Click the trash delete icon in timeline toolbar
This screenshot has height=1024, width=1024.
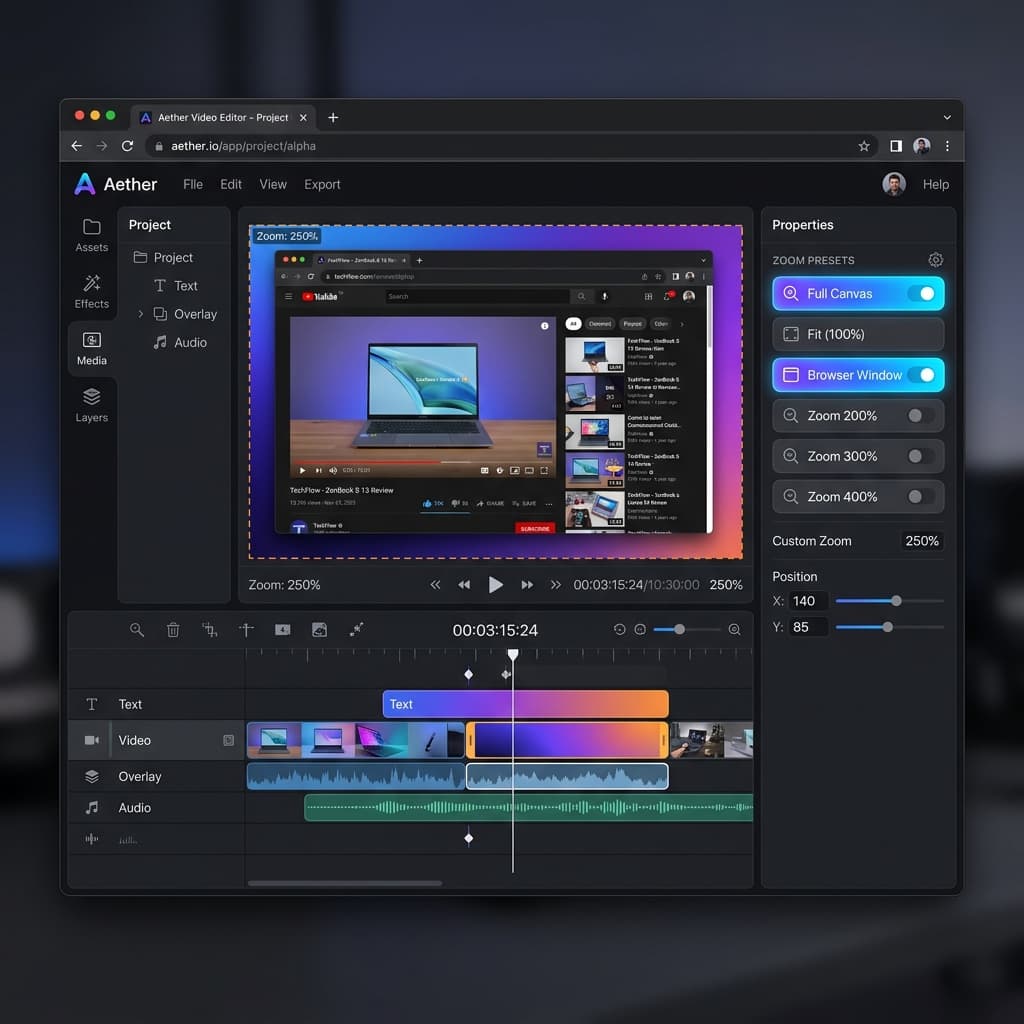tap(173, 630)
